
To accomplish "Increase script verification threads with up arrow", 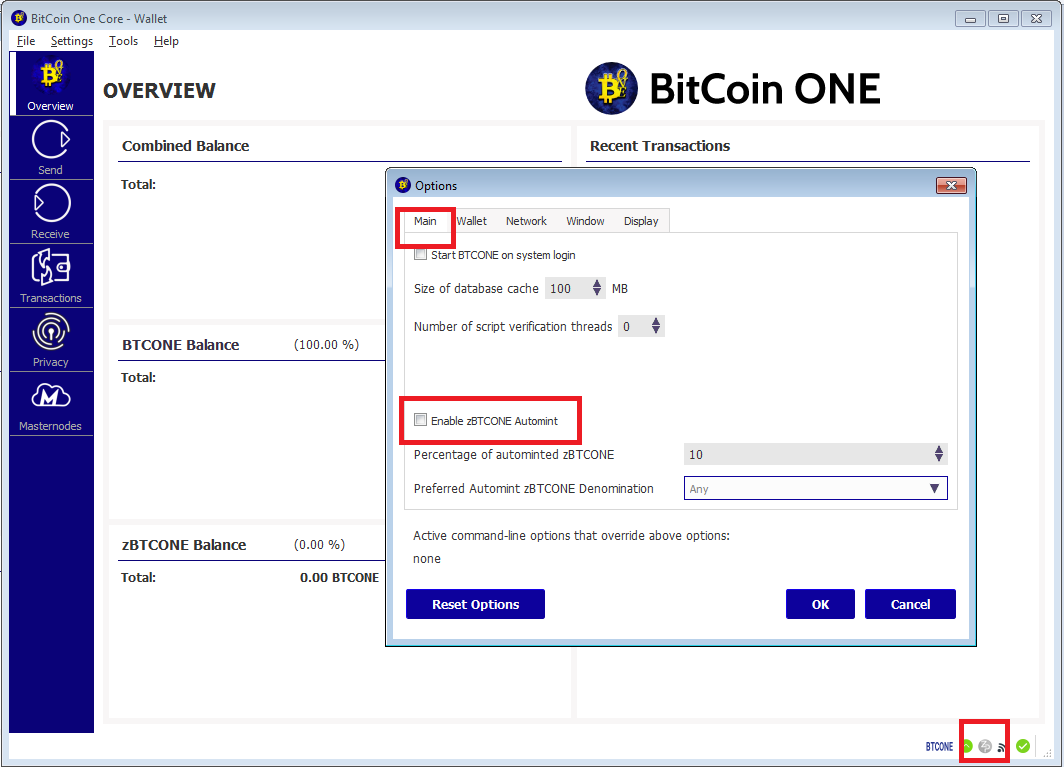I will (656, 321).
